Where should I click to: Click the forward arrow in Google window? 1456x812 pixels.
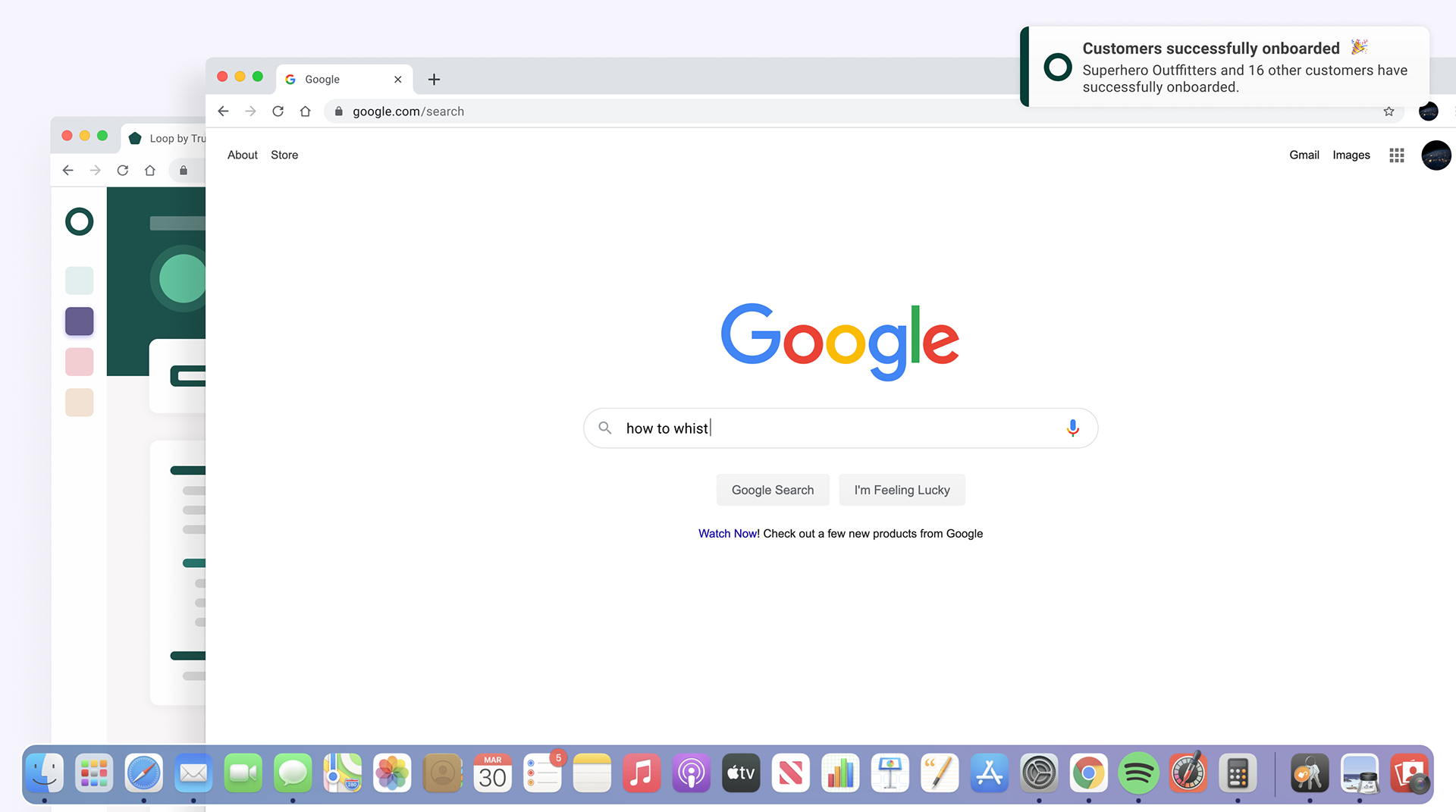click(250, 111)
